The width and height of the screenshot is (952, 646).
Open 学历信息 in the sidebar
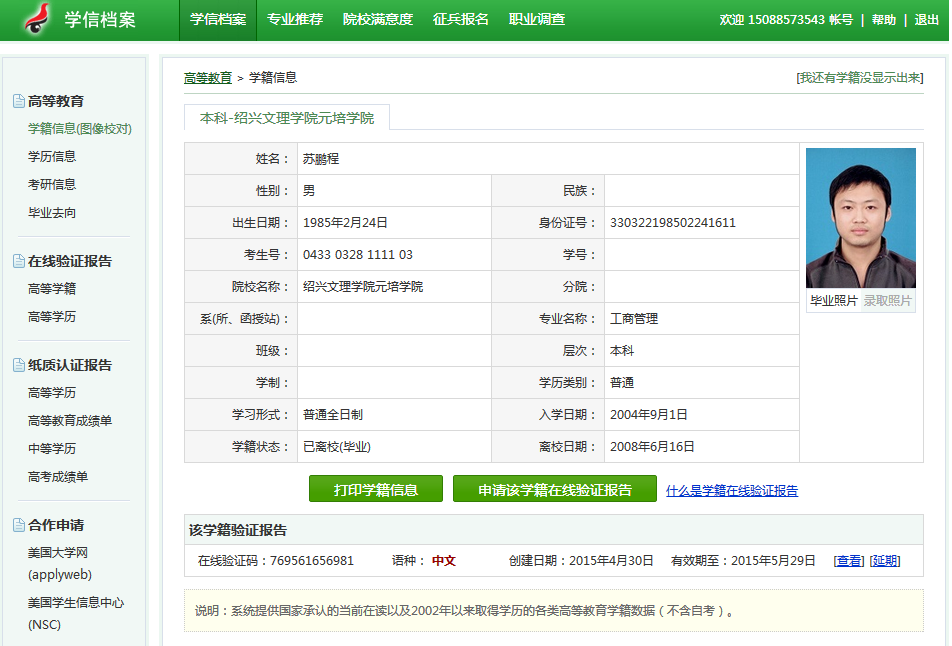click(52, 157)
